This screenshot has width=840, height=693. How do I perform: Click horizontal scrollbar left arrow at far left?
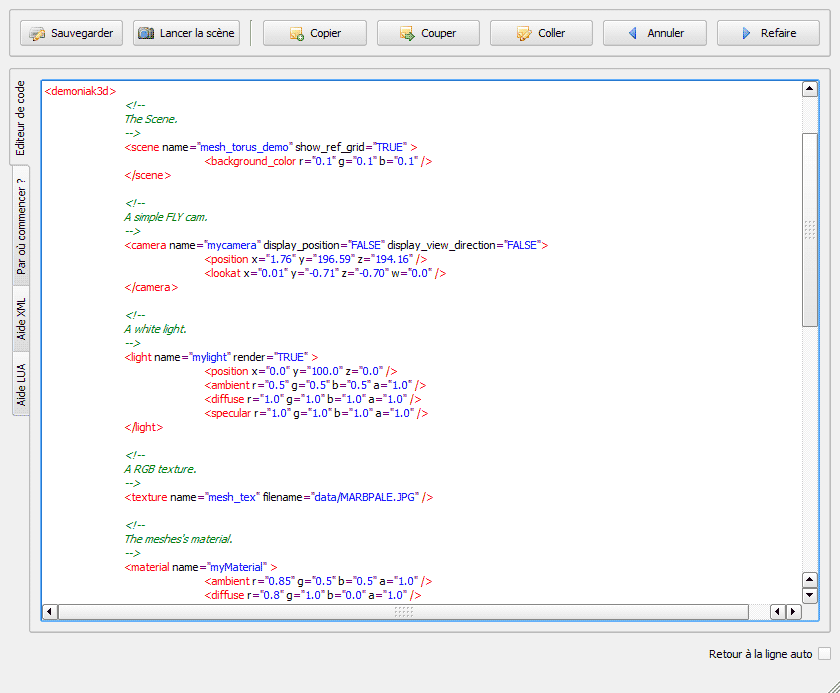pyautogui.click(x=50, y=612)
